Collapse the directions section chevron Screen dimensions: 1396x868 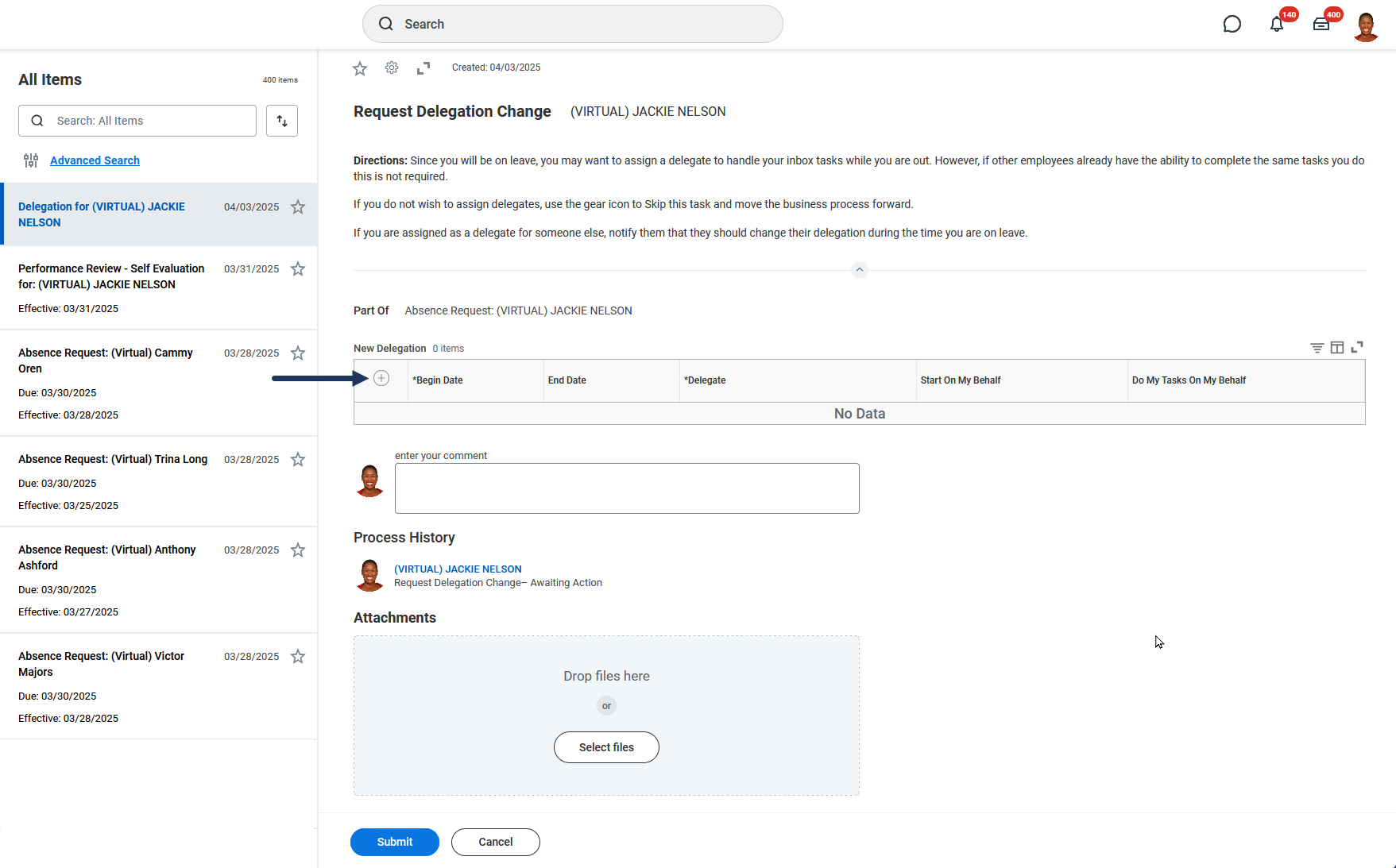click(x=859, y=270)
